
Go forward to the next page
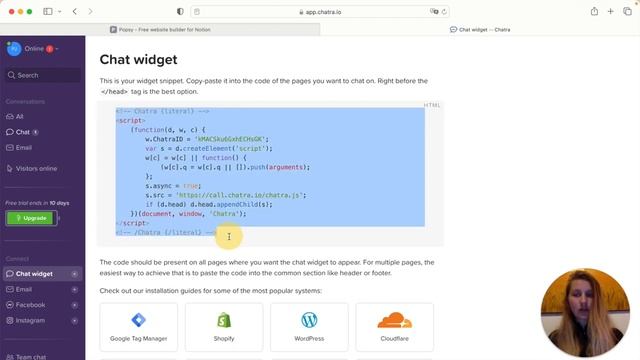pos(90,11)
